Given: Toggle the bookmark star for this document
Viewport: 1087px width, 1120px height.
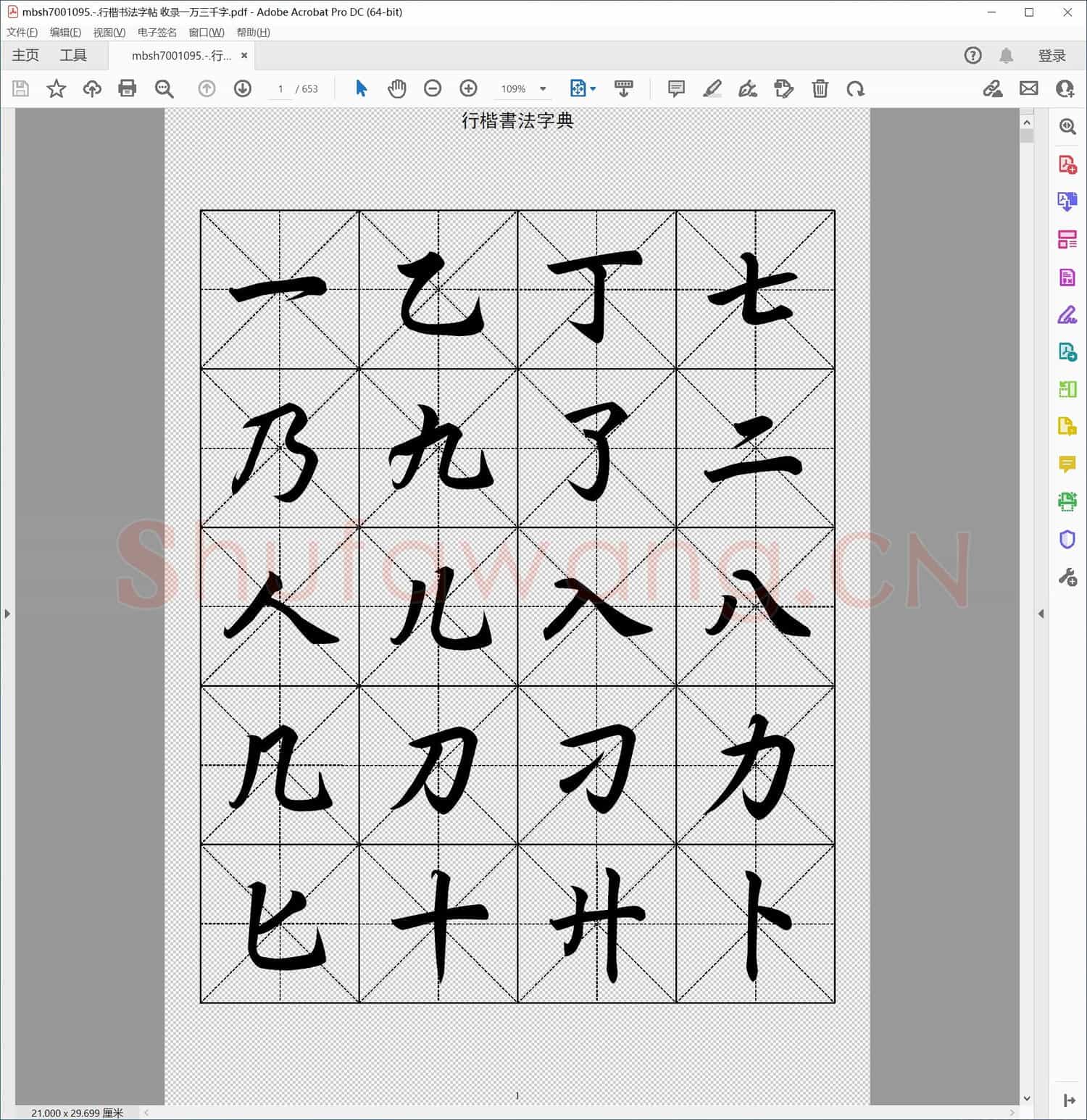Looking at the screenshot, I should click(x=57, y=88).
